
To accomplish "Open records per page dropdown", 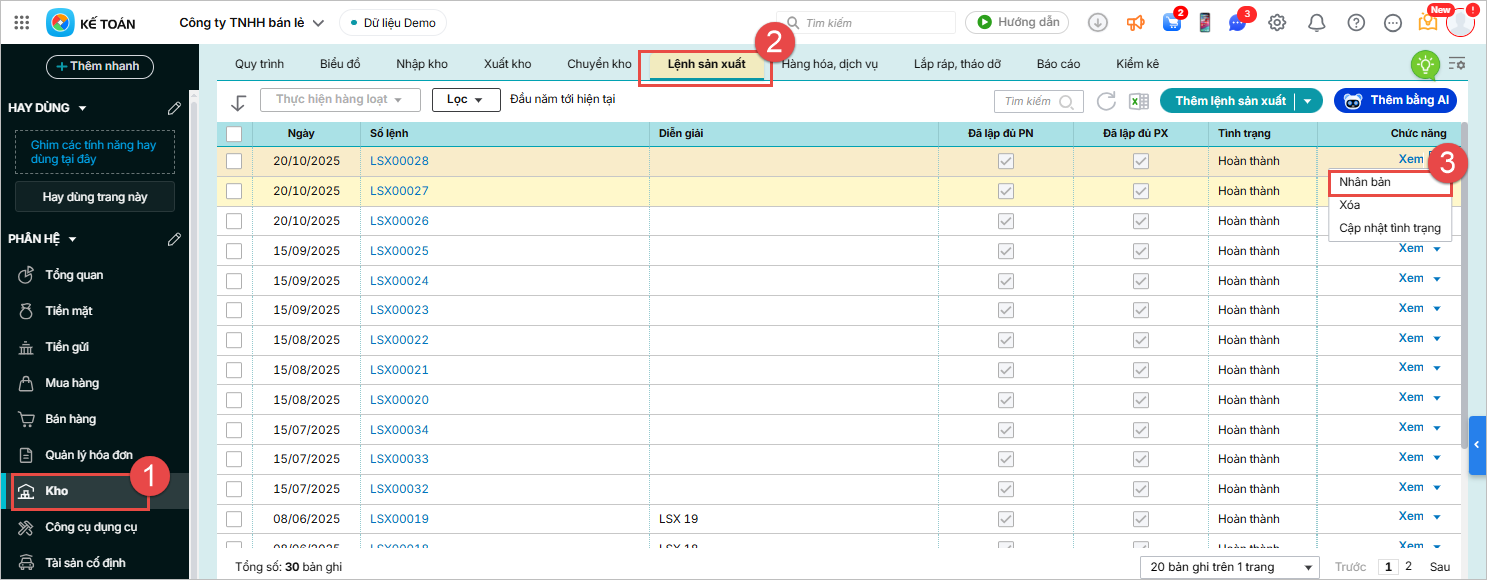I will point(1231,567).
